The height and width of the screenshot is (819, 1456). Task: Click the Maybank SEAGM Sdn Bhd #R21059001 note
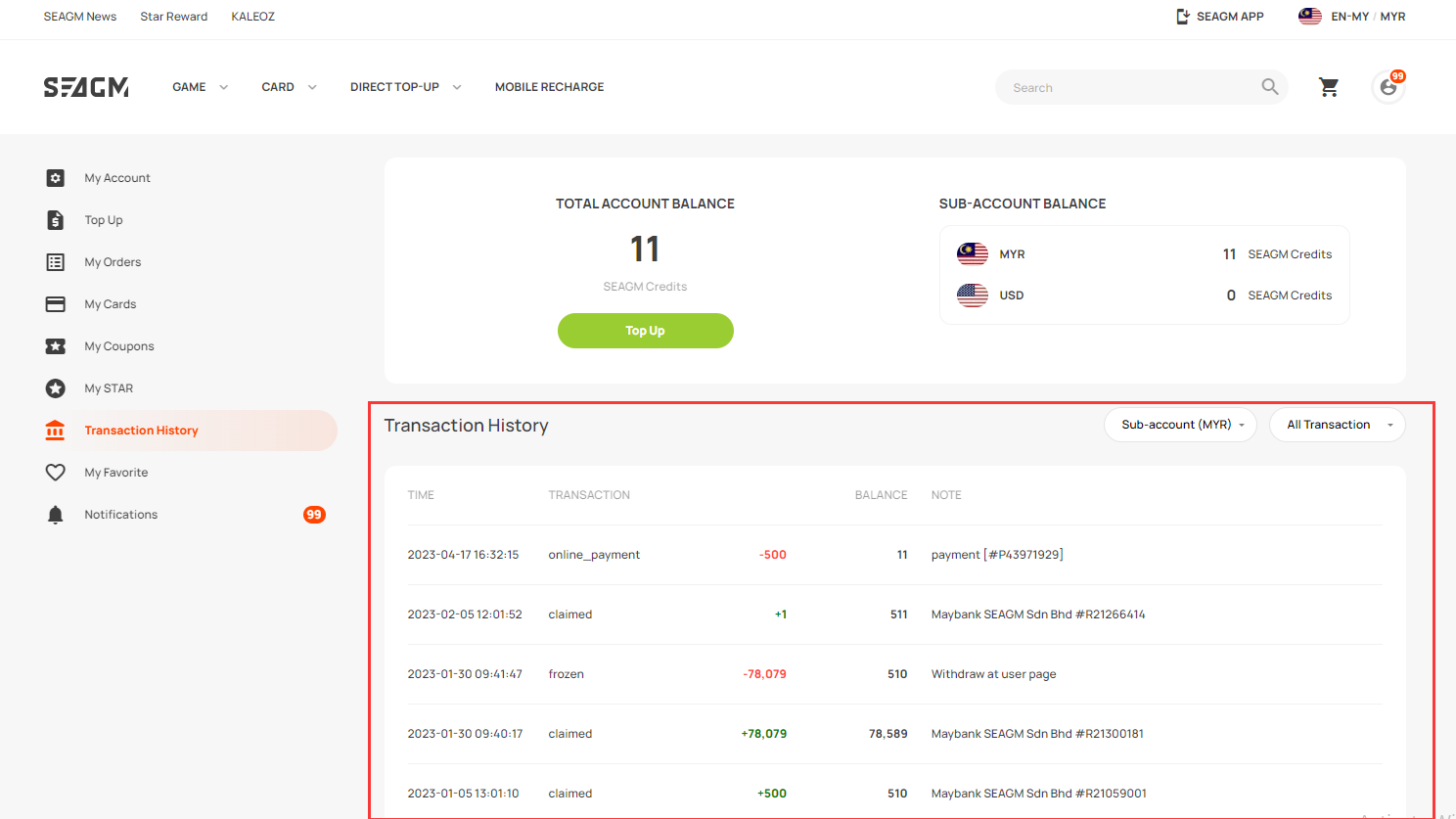point(1039,794)
